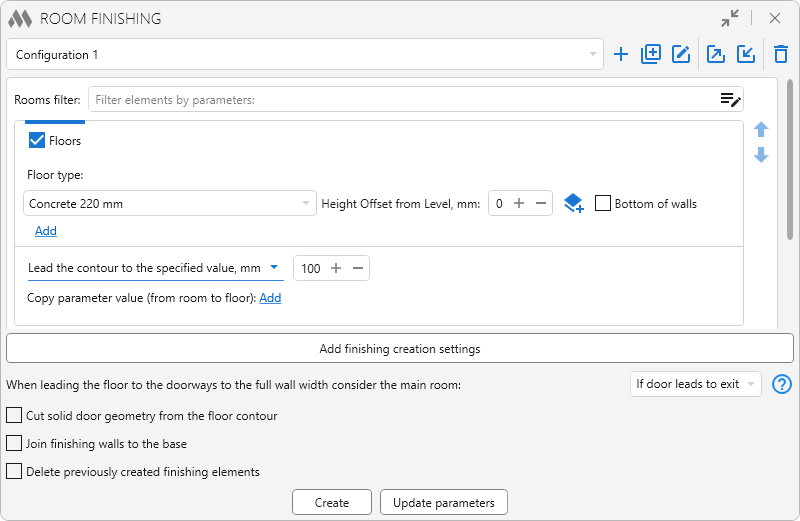The height and width of the screenshot is (521, 800).
Task: Import configuration from file
Action: tap(746, 55)
